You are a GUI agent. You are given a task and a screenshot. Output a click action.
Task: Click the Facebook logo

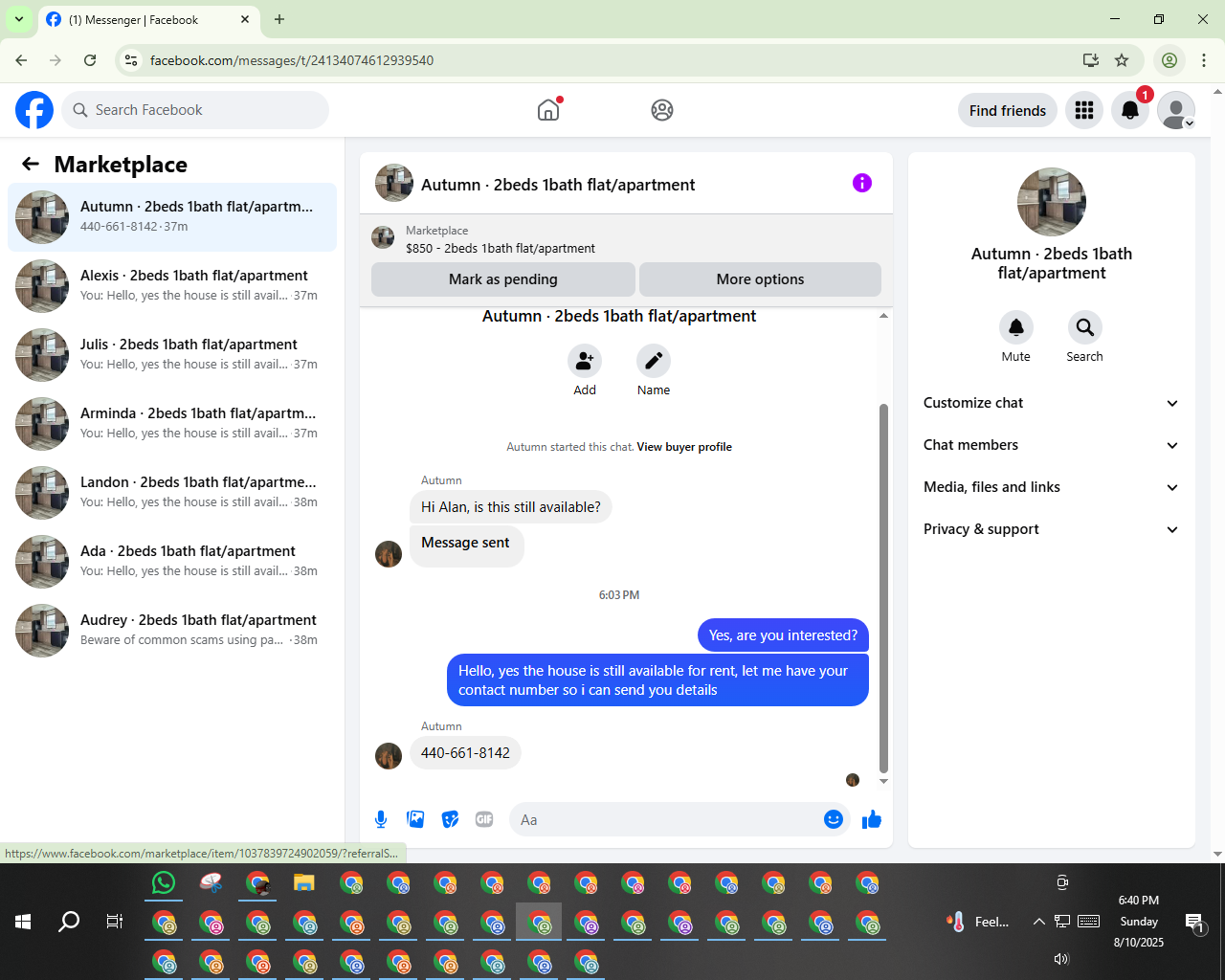[x=34, y=110]
